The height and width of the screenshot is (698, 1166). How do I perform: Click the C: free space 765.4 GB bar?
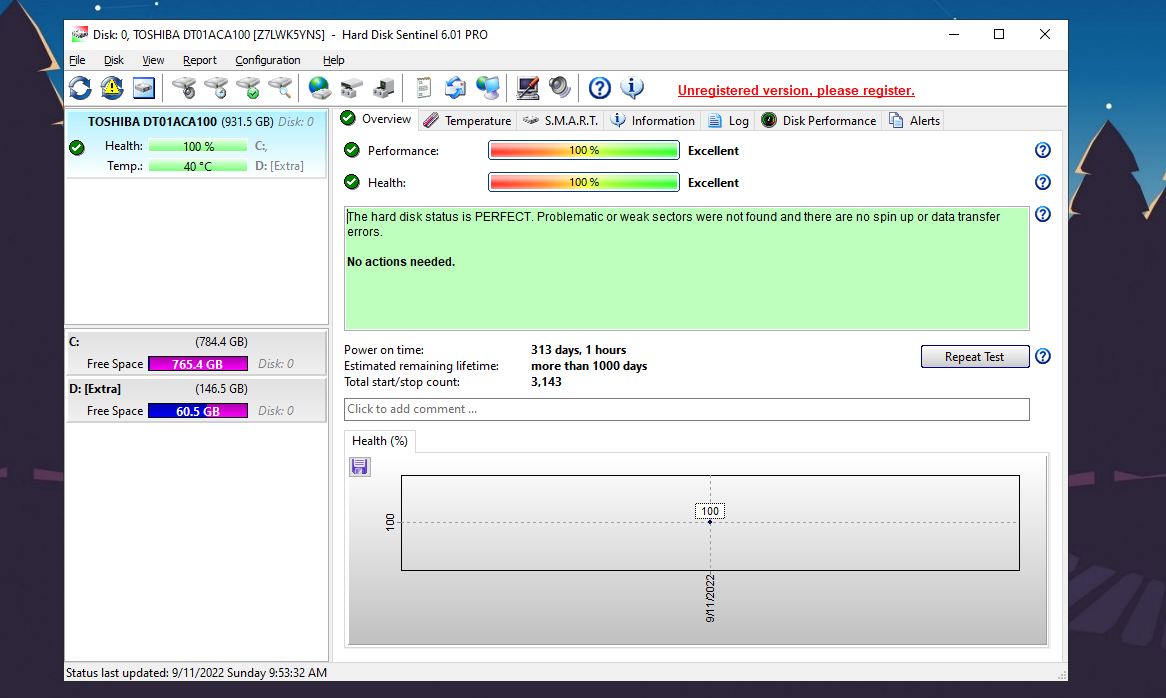(198, 364)
